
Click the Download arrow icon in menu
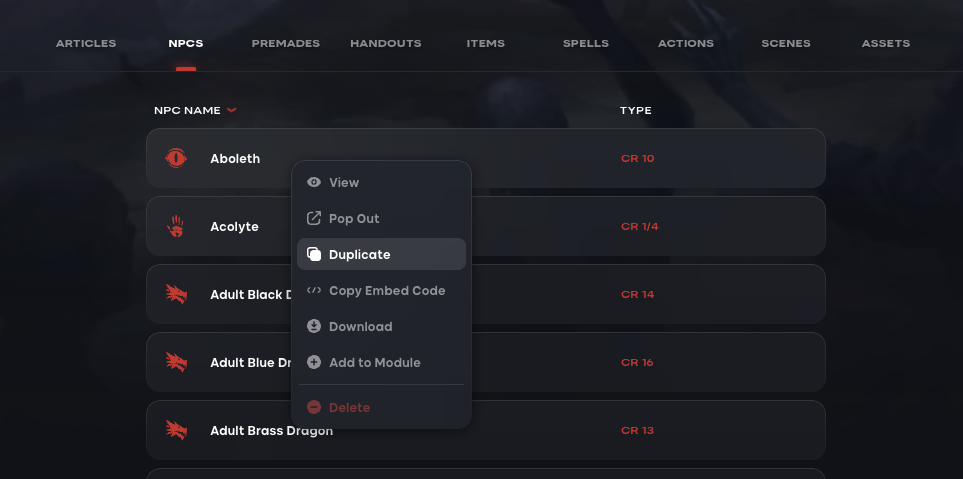pyautogui.click(x=314, y=327)
